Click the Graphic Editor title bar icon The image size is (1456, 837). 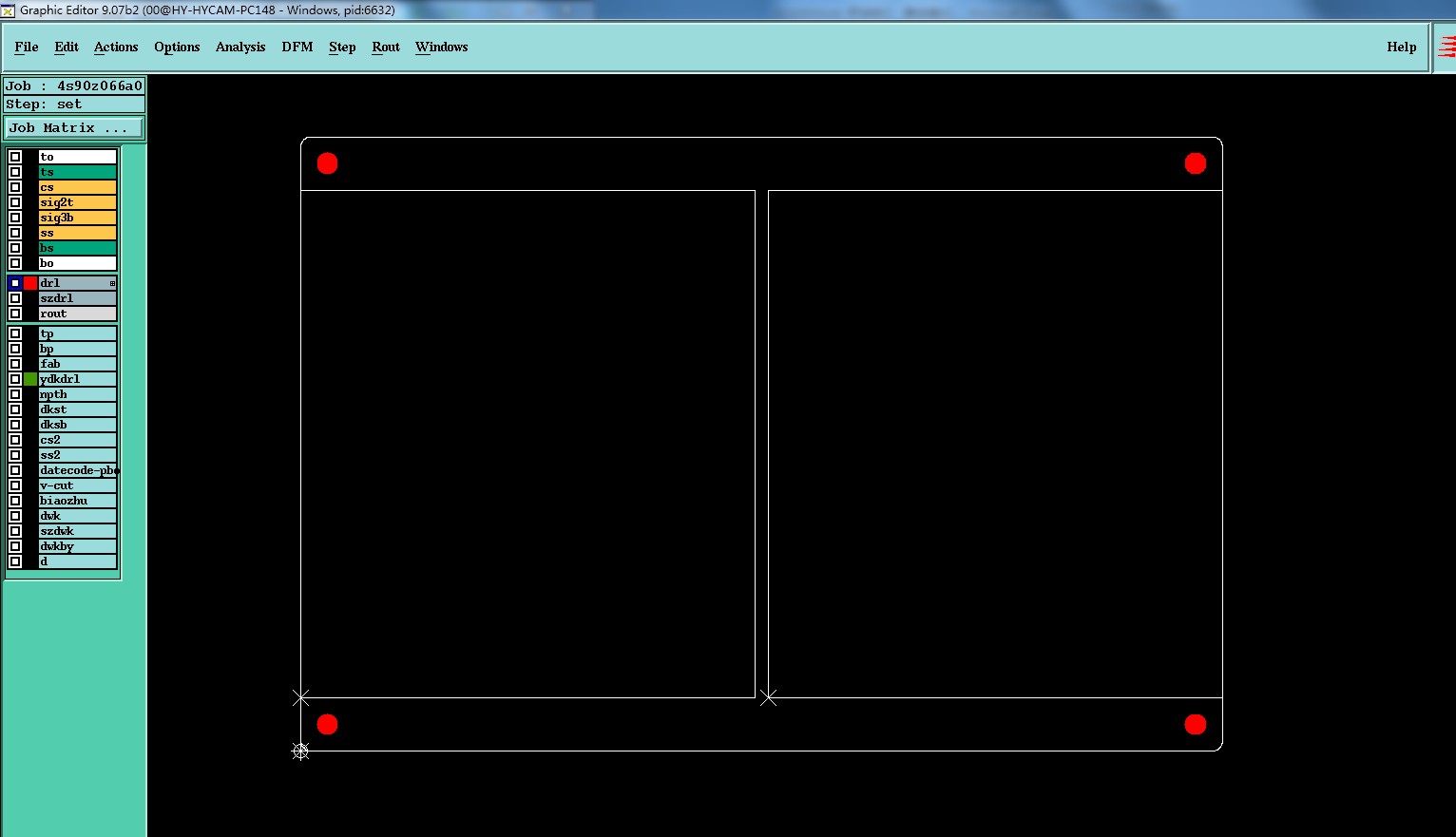pyautogui.click(x=9, y=10)
